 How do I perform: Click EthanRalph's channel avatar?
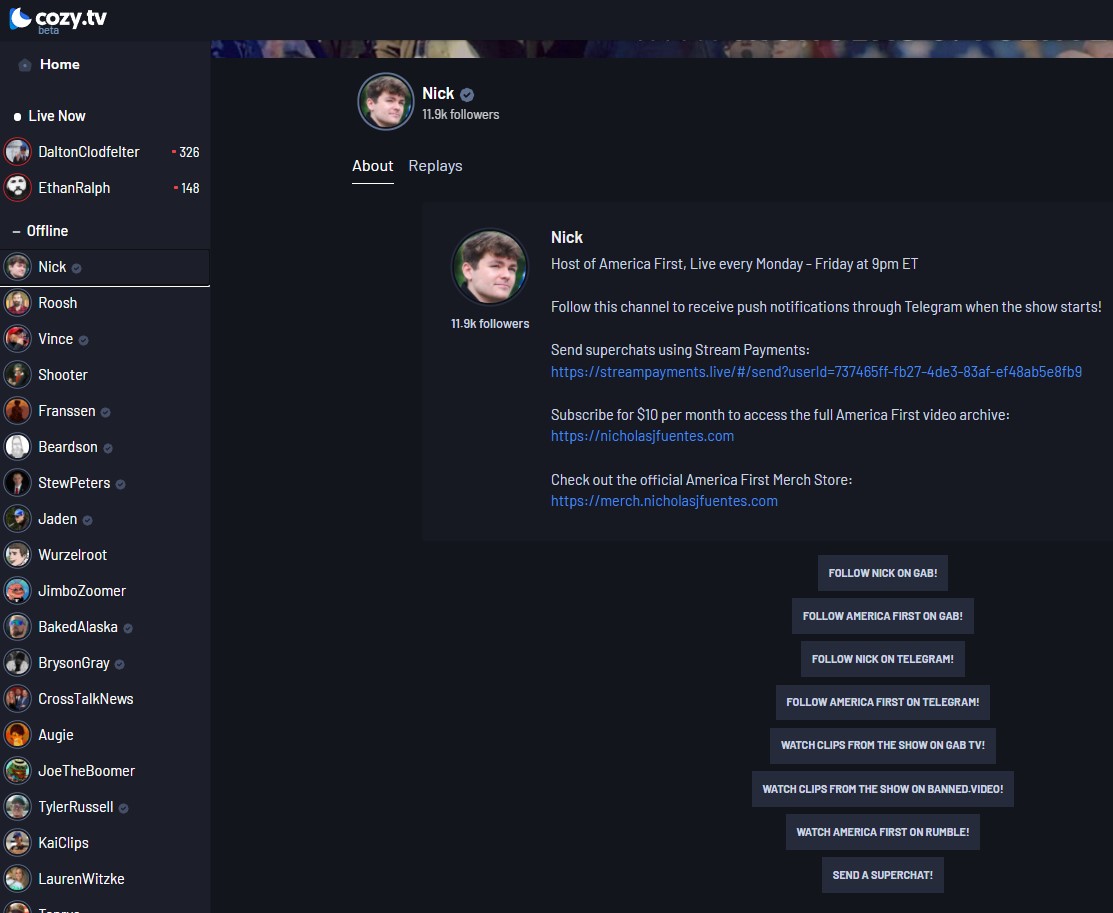tap(18, 188)
